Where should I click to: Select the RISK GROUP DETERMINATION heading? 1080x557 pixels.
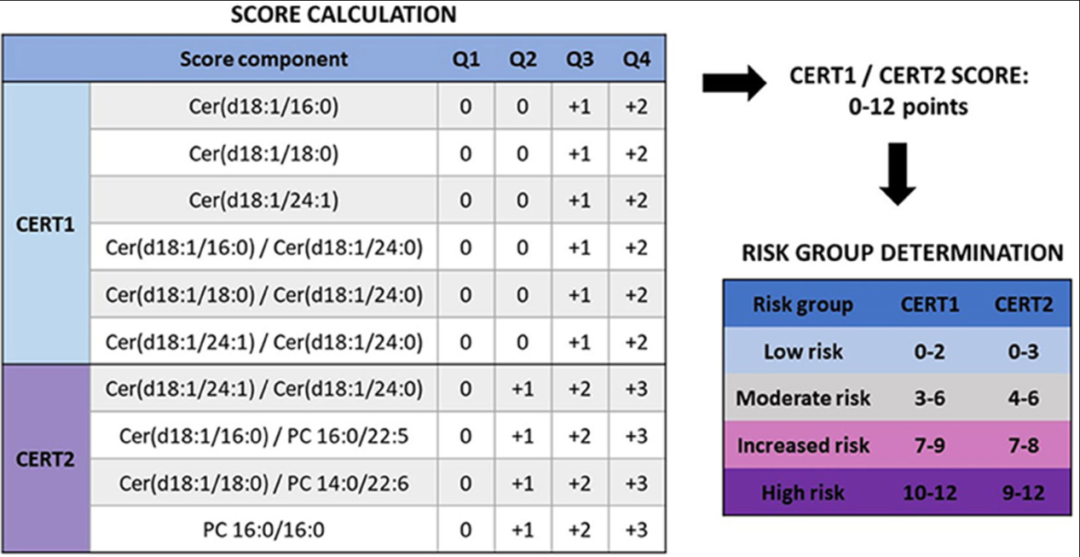[x=902, y=252]
